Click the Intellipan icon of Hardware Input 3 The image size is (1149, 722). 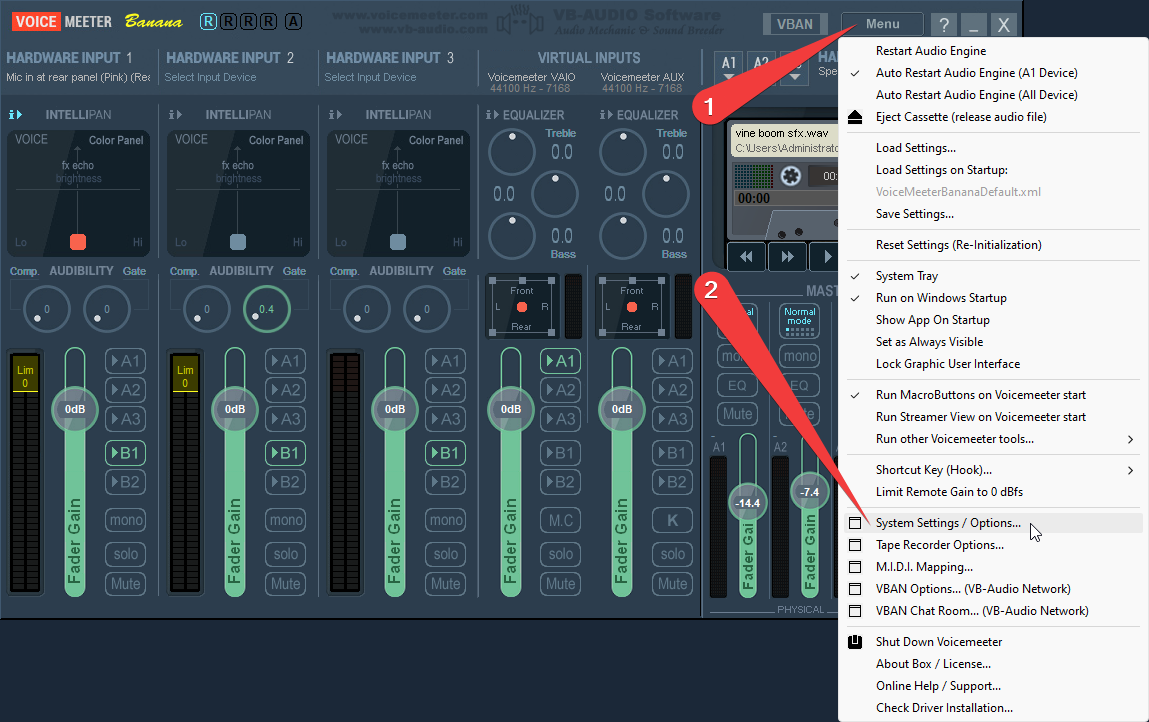[x=335, y=114]
